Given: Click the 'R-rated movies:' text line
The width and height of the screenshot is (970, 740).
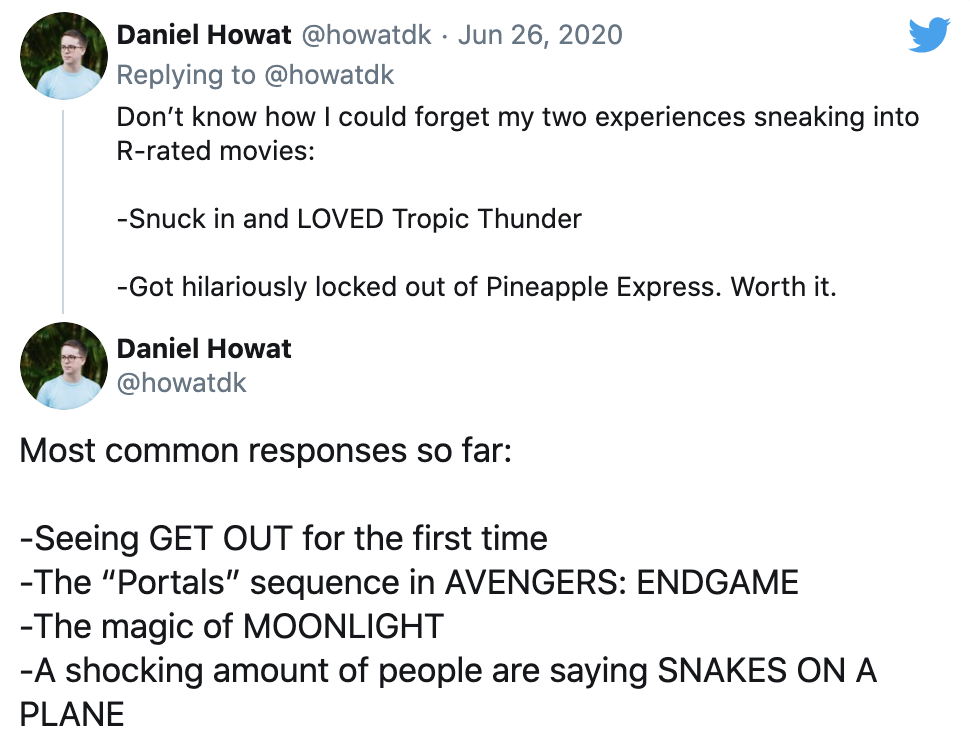Looking at the screenshot, I should point(216,151).
